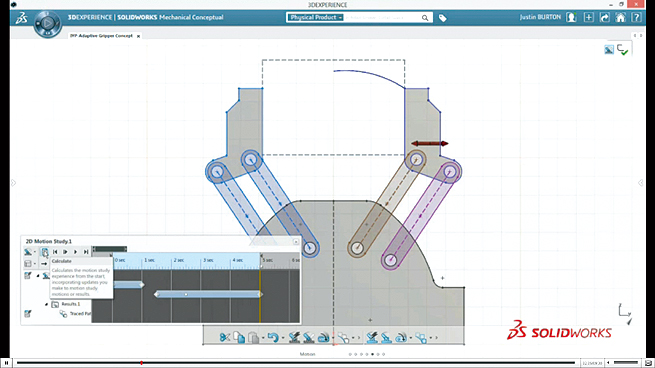Click the Undo arrow icon
Image resolution: width=655 pixels, height=368 pixels.
(x=273, y=337)
